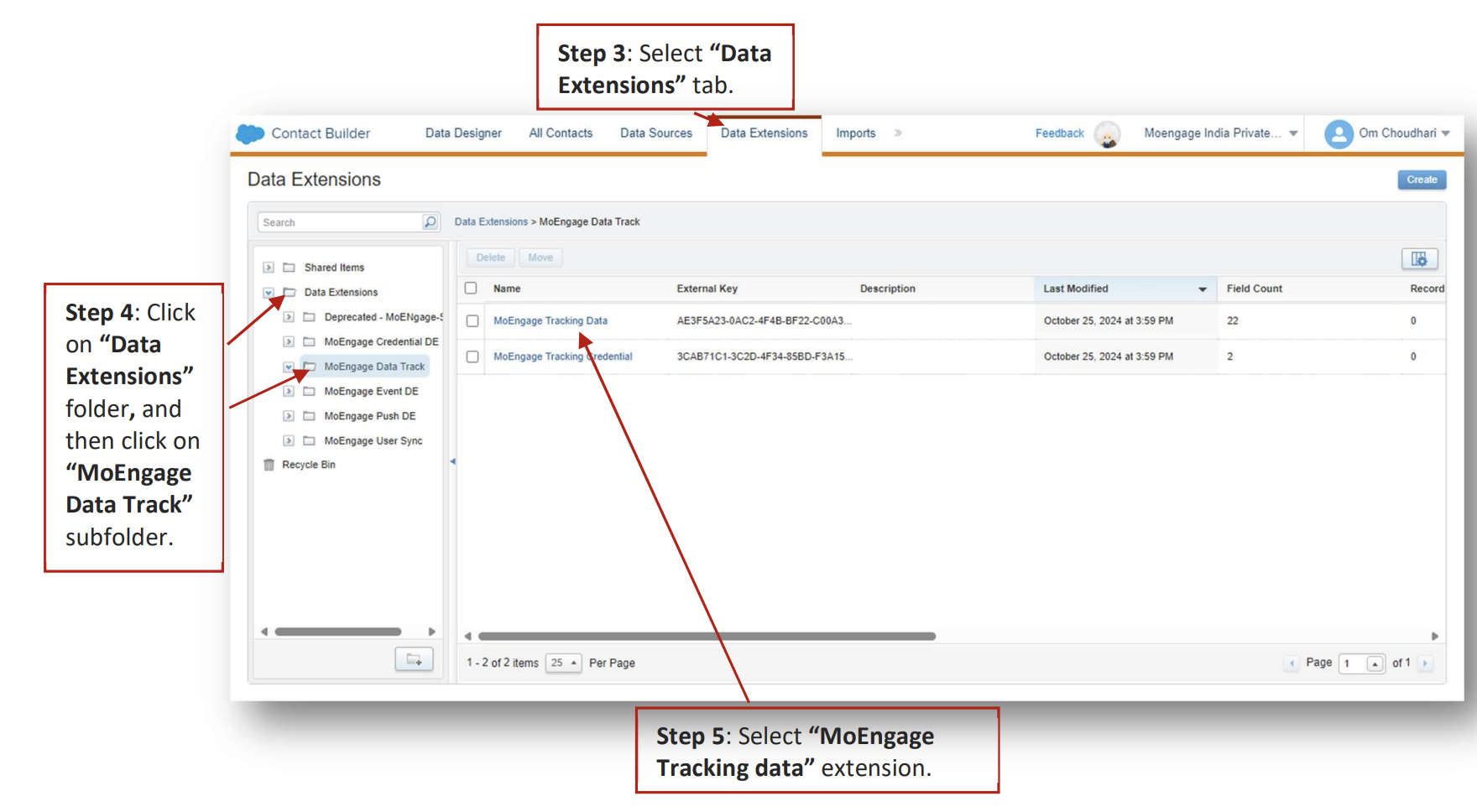
Task: Click the next page arrow icon
Action: [1424, 664]
